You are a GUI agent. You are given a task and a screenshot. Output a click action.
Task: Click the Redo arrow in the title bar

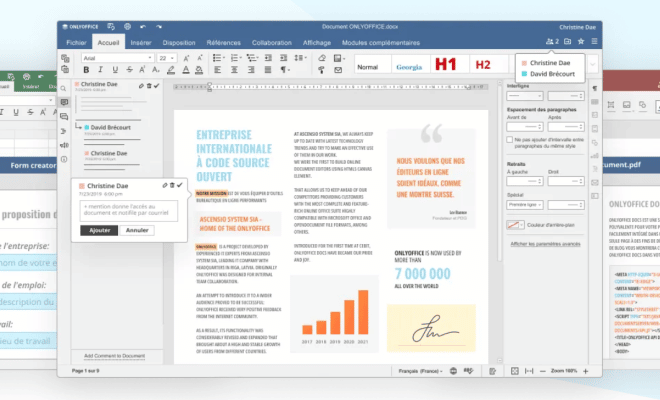pyautogui.click(x=159, y=27)
